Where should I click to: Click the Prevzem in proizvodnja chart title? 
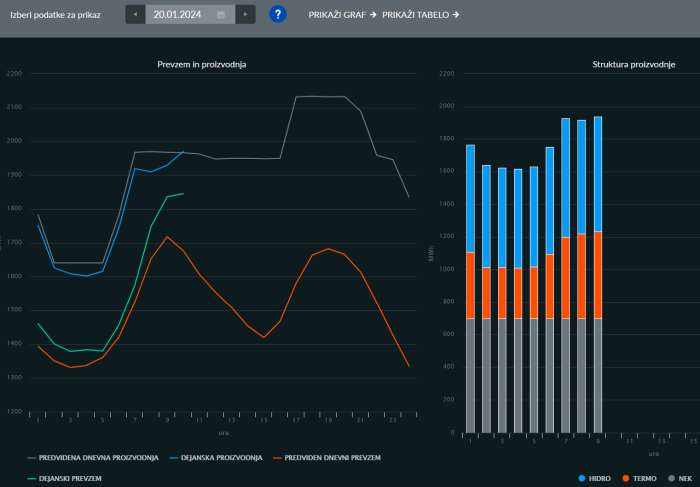click(202, 64)
